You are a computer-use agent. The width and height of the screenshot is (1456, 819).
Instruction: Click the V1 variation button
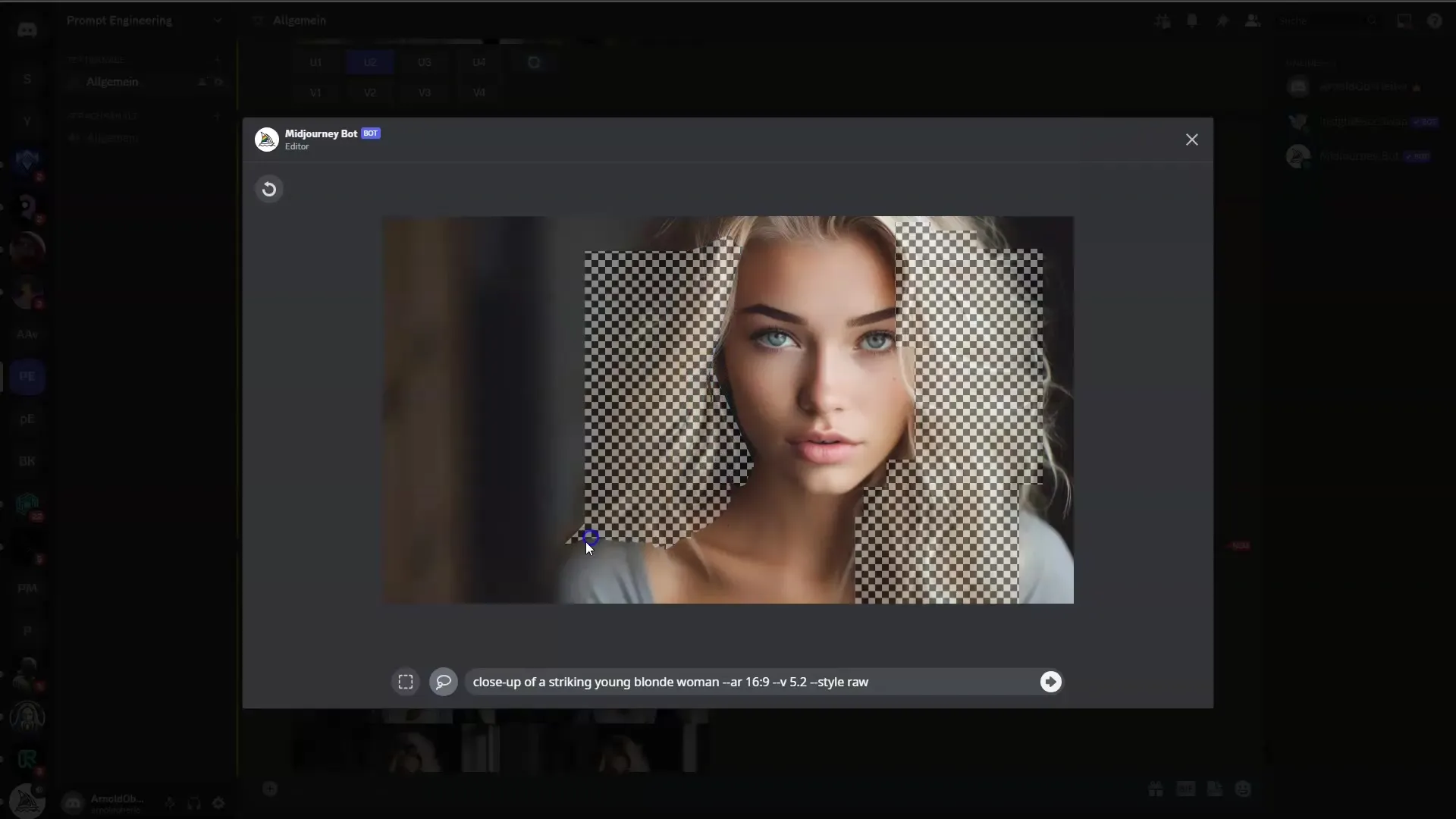coord(315,93)
